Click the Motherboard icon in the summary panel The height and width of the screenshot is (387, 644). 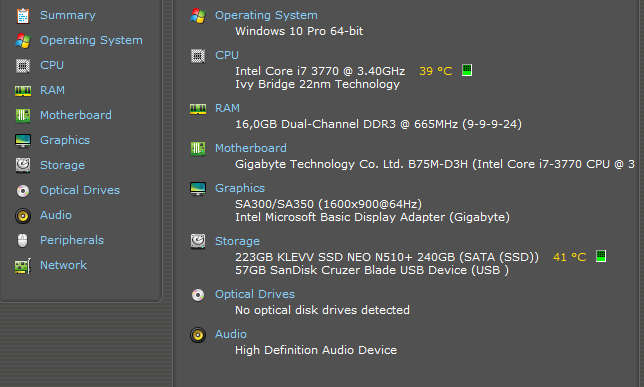[198, 148]
